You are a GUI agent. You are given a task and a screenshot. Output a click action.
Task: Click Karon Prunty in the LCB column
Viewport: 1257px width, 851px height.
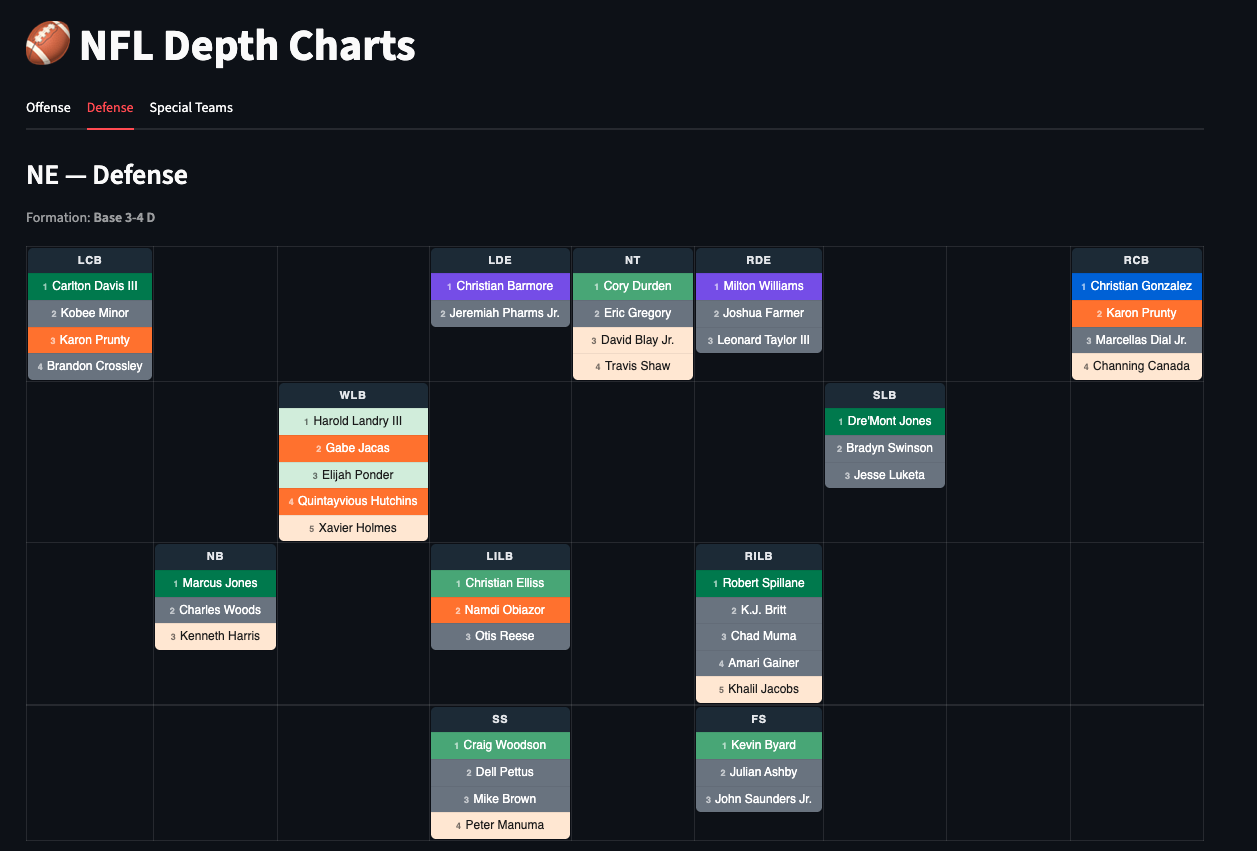90,340
